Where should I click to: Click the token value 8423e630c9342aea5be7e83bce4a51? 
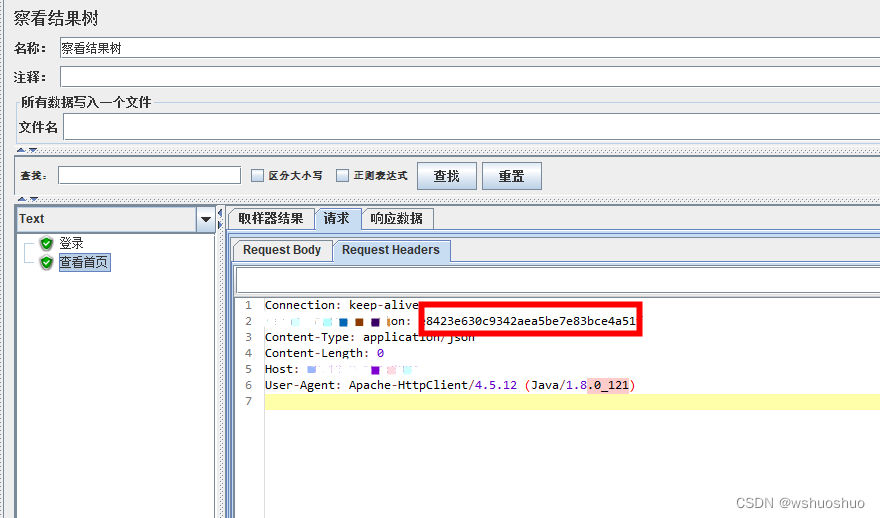click(x=530, y=321)
